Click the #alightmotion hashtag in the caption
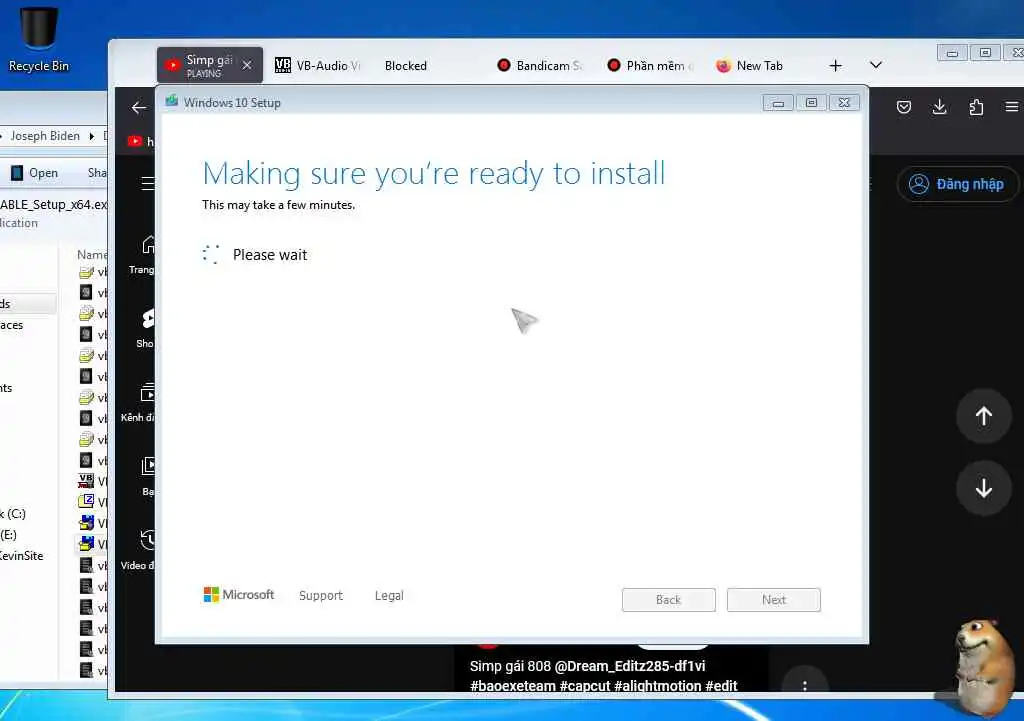 pyautogui.click(x=658, y=686)
